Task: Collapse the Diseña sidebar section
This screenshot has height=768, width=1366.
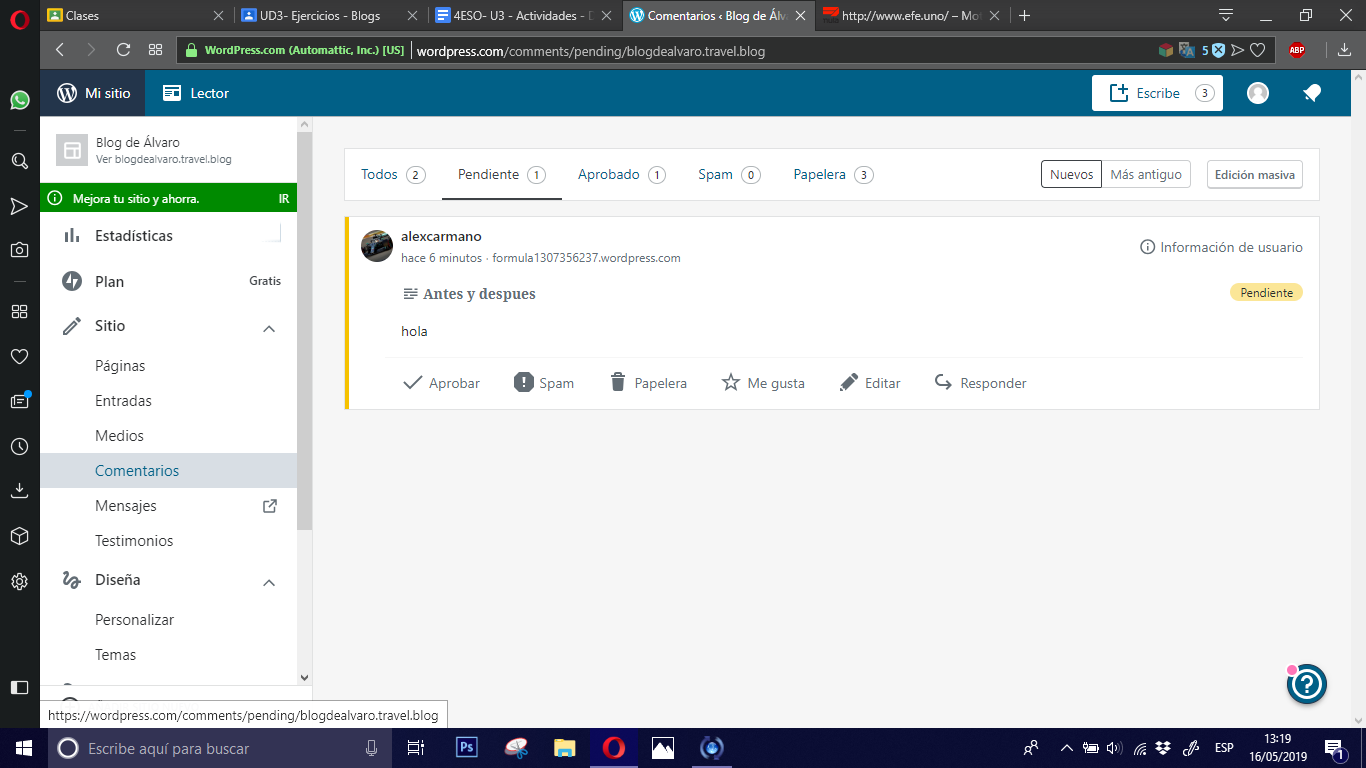Action: coord(269,581)
